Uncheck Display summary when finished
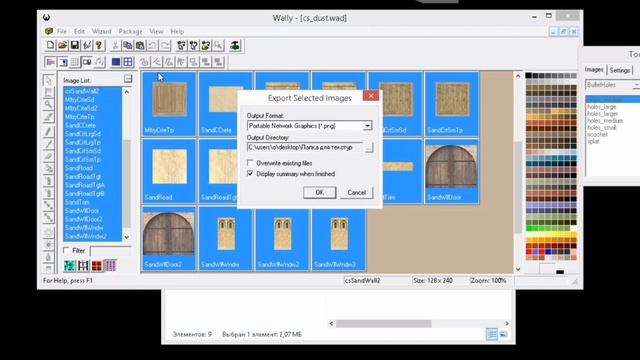 coord(250,173)
